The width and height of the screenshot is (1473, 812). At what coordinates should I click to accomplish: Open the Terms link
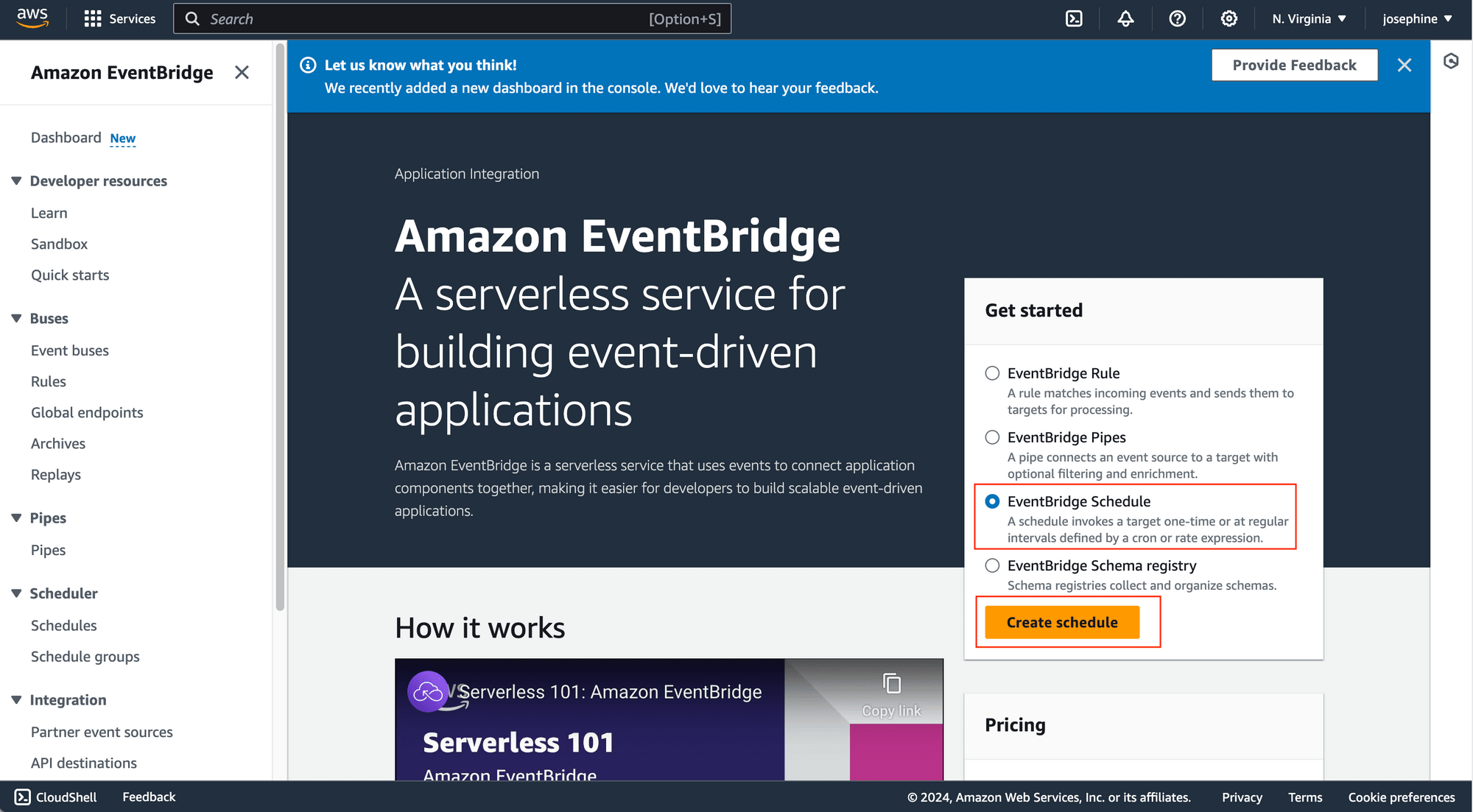click(x=1305, y=797)
